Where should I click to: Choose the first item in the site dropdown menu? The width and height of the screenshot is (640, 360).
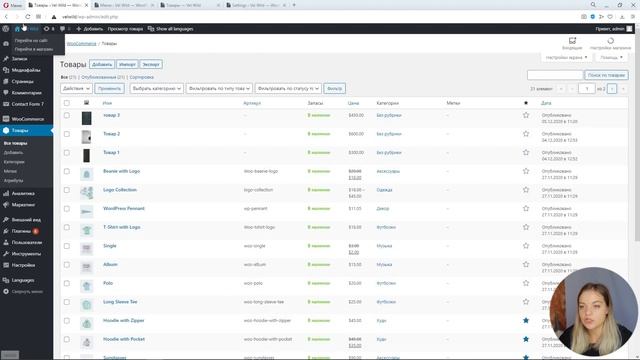tap(31, 41)
